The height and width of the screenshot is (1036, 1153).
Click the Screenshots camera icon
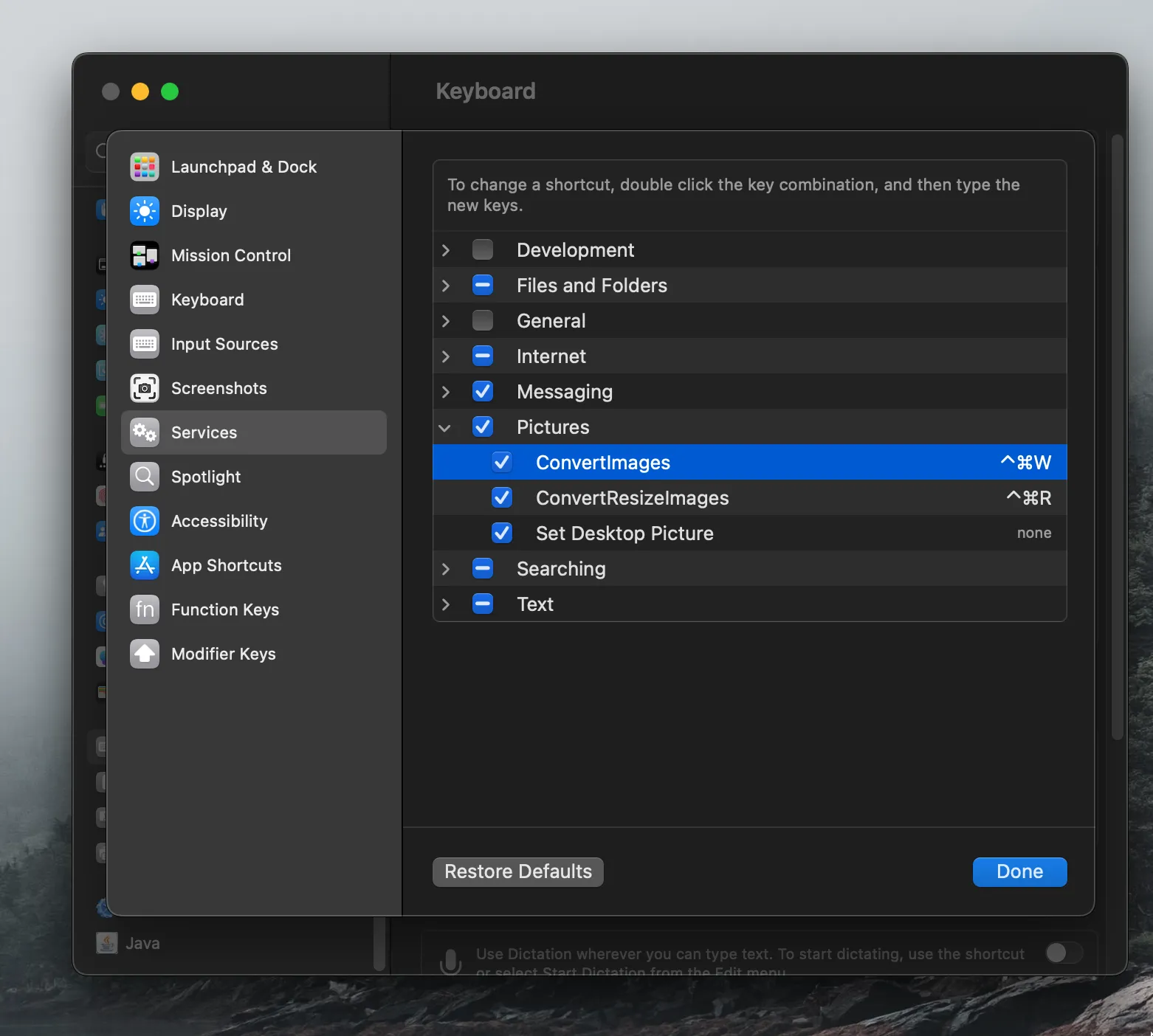(x=145, y=388)
